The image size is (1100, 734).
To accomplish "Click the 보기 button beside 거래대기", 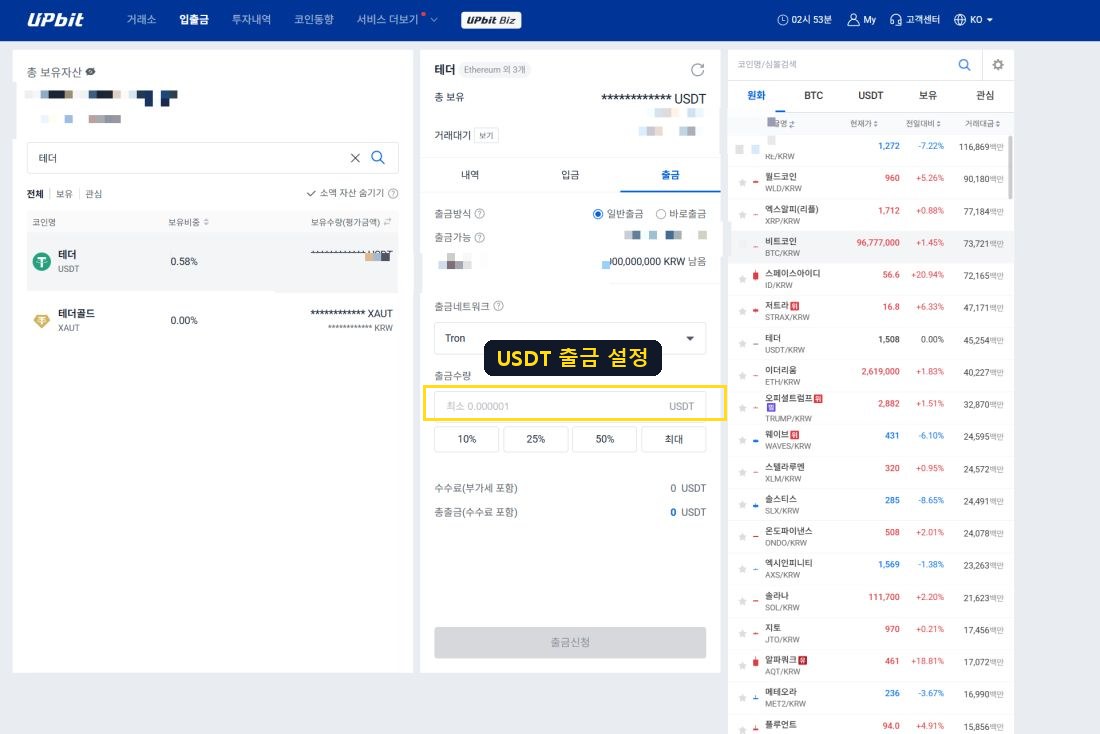I will coord(486,135).
